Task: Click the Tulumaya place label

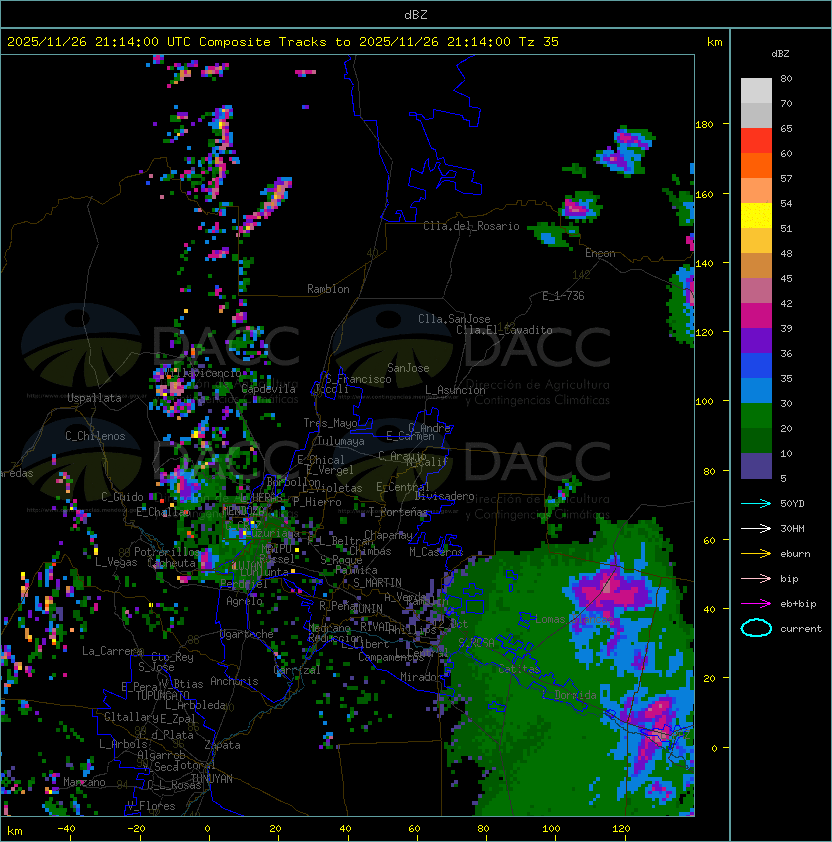Action: click(341, 441)
